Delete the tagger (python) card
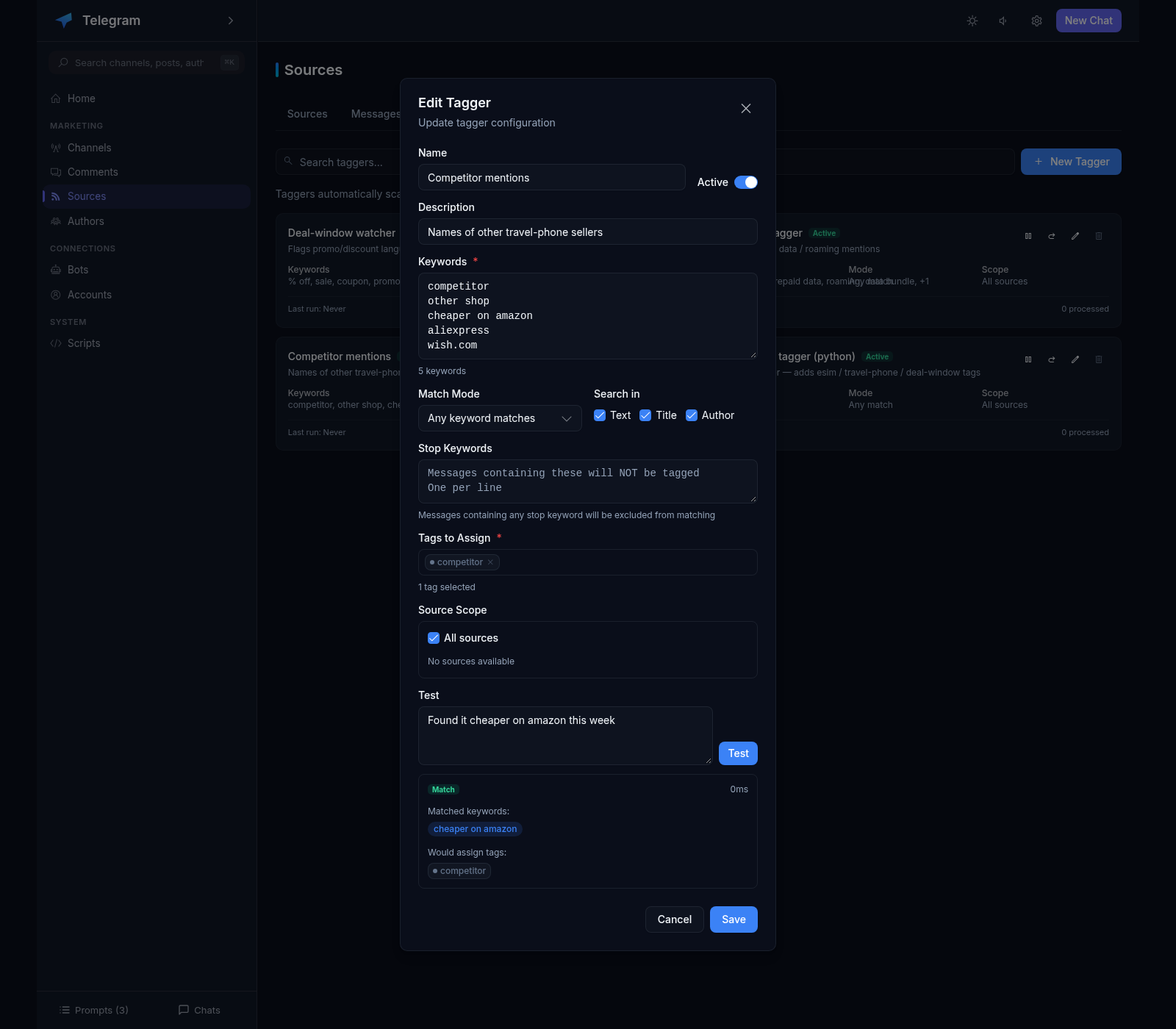 coord(1099,359)
